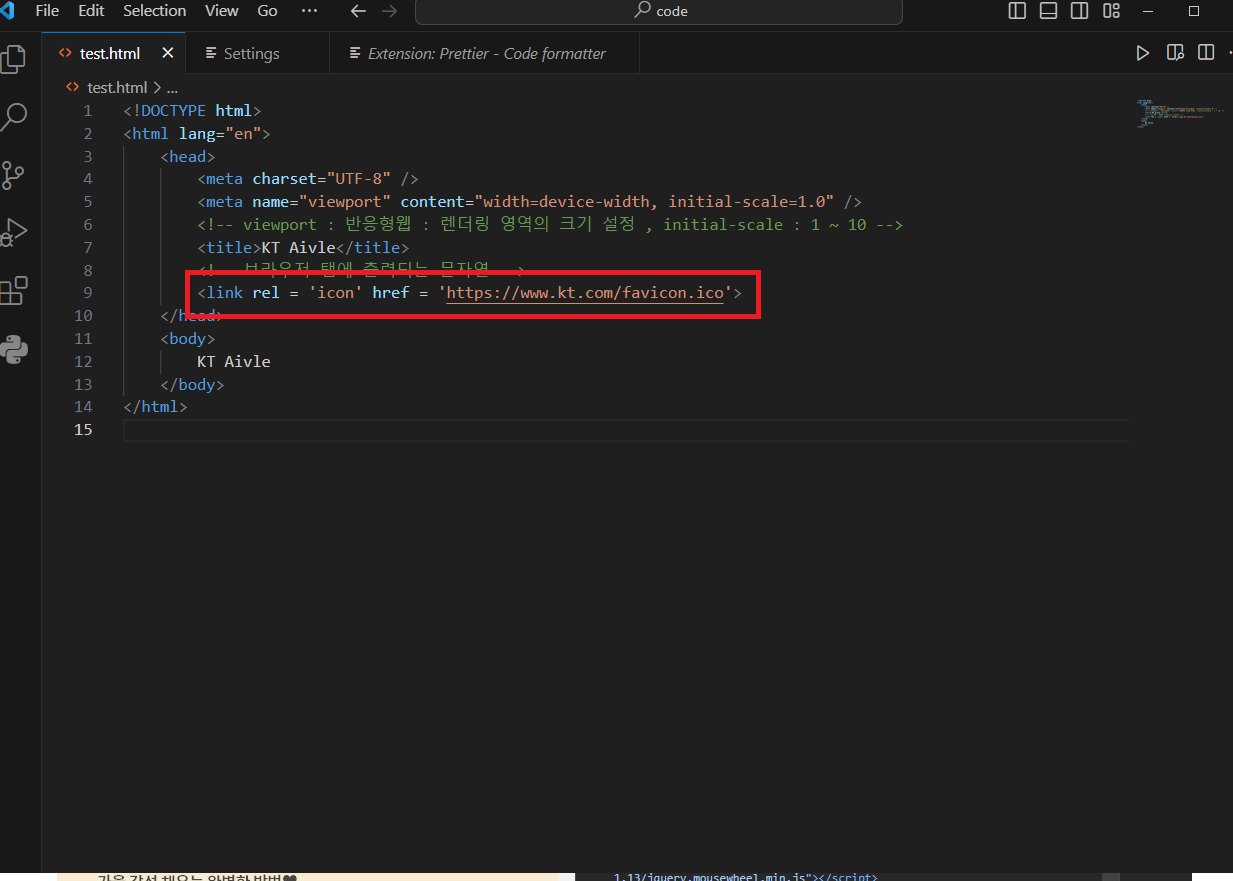
Task: Click the closing html tag
Action: (155, 407)
